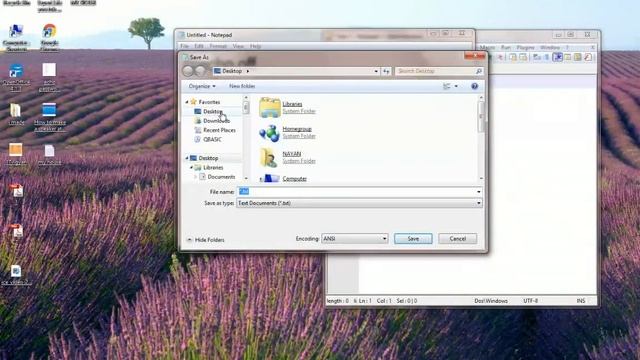640x360 pixels.
Task: Click the navigation pane scroll down arrow
Action: [x=246, y=178]
